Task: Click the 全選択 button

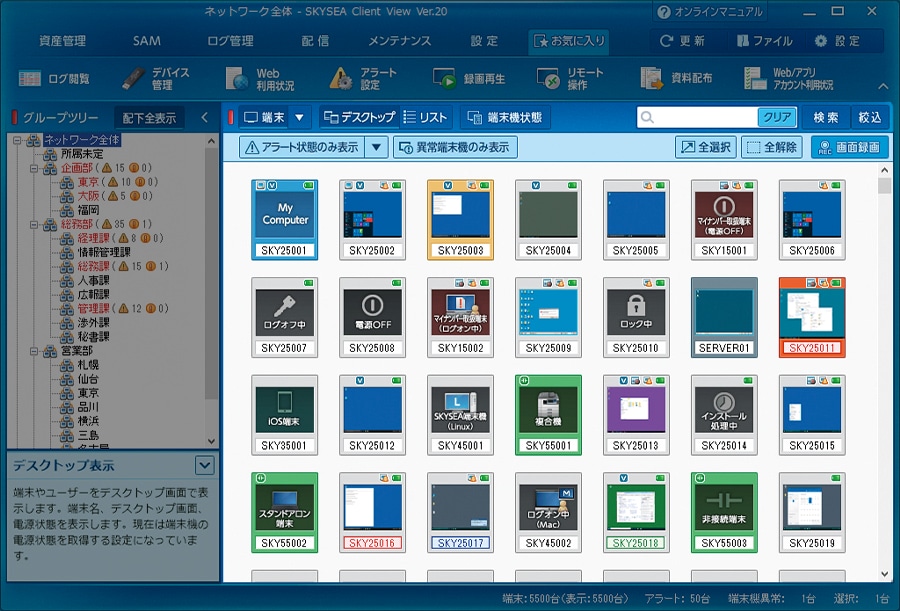Action: pyautogui.click(x=706, y=148)
